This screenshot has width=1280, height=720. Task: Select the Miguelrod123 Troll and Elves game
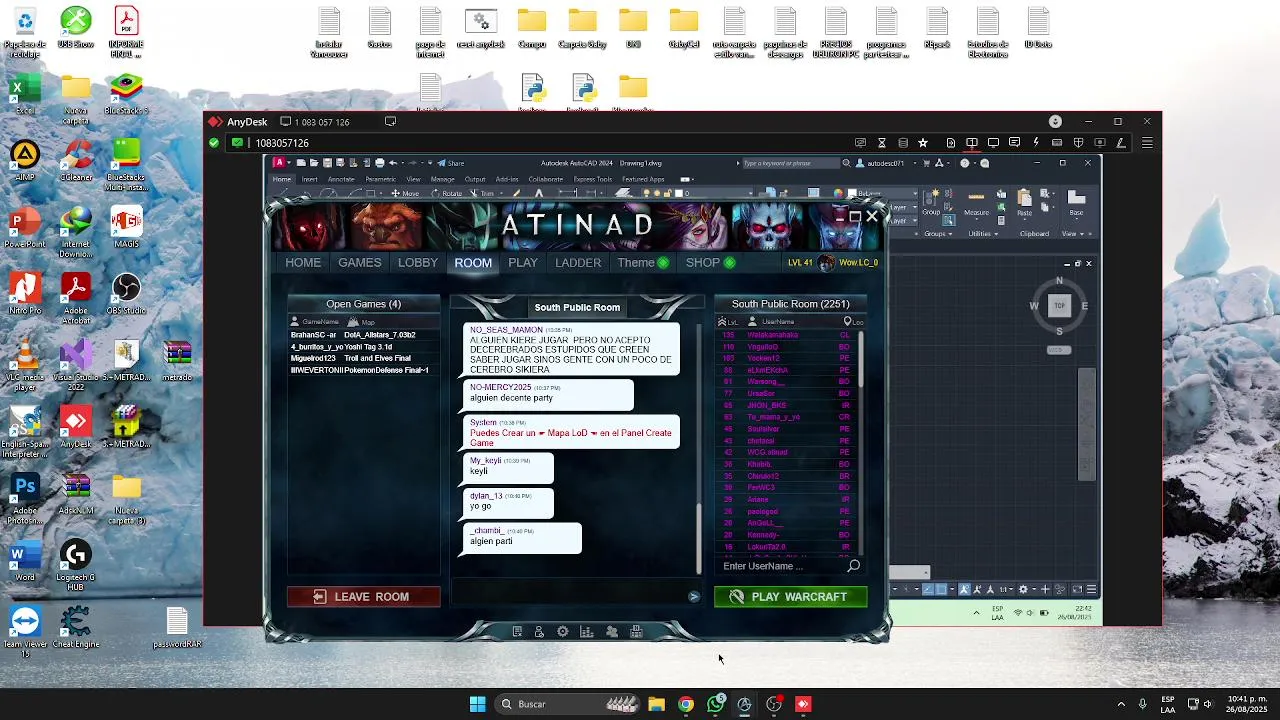[x=364, y=358]
